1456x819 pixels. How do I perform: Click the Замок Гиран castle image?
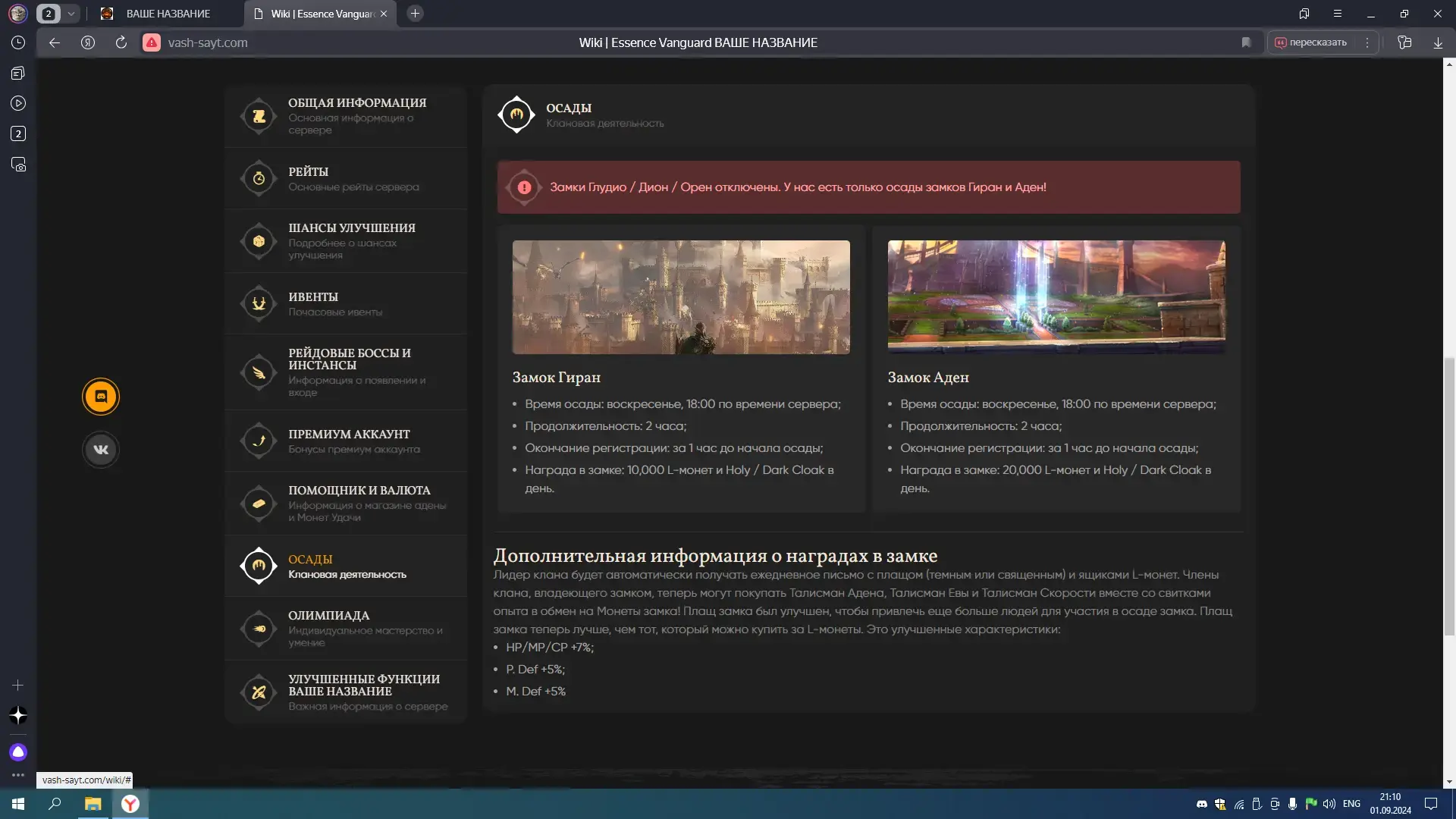(681, 297)
